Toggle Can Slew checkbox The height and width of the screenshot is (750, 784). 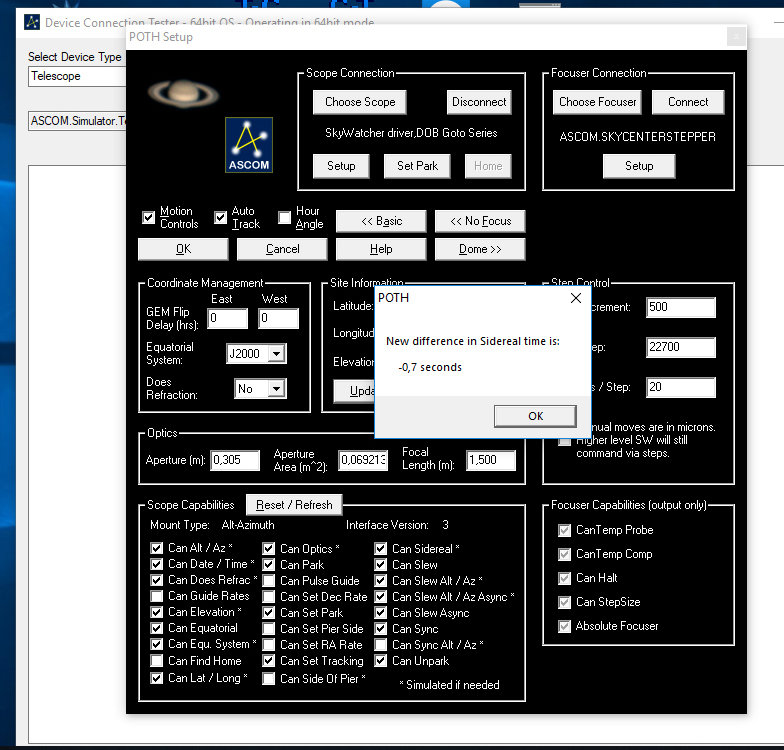[380, 564]
